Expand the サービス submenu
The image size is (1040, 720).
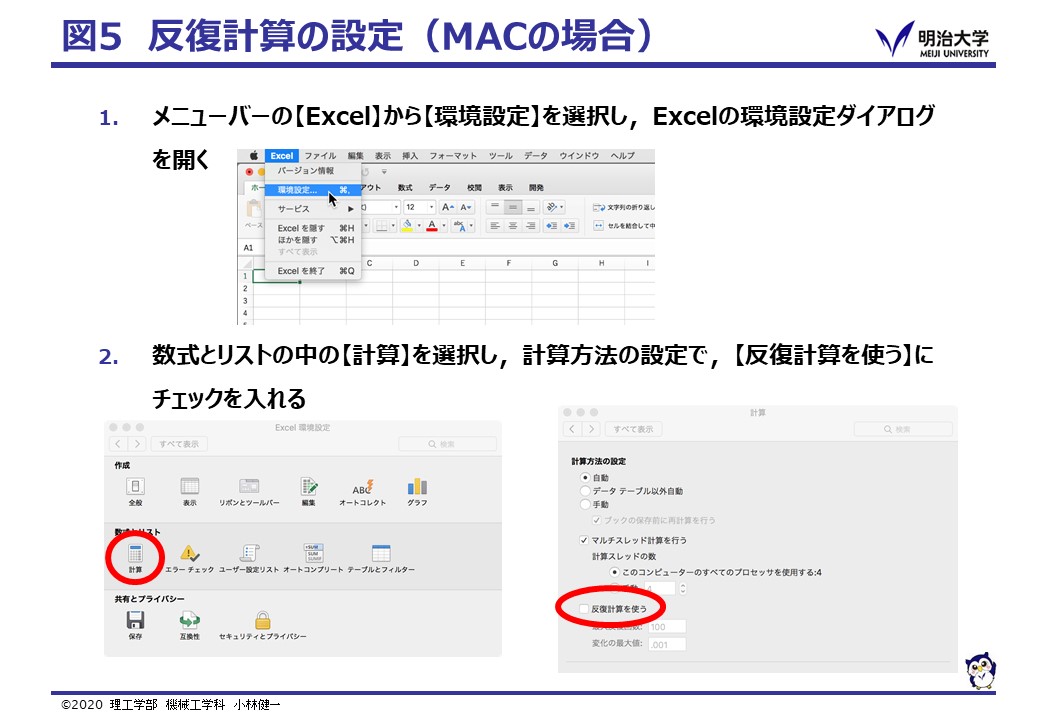[x=313, y=209]
